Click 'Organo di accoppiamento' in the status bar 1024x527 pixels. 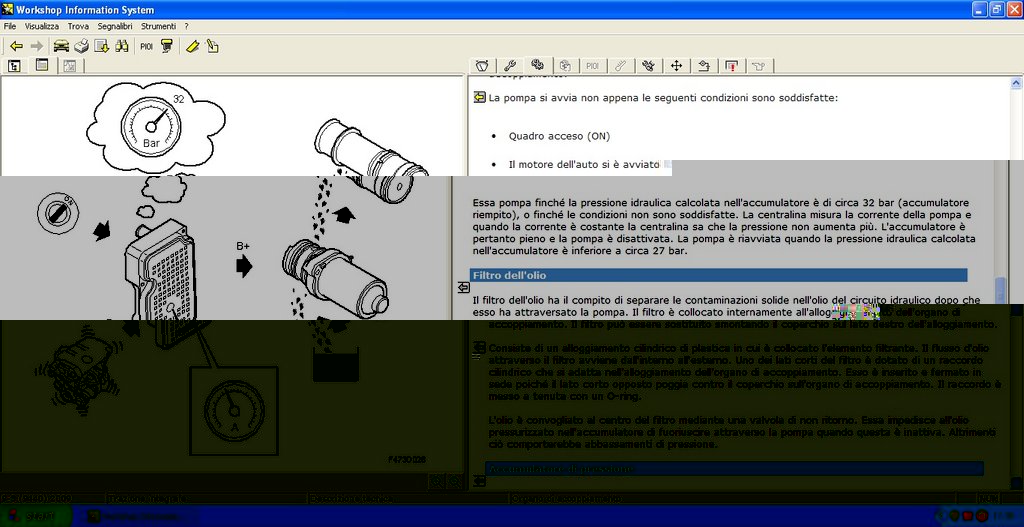coord(567,499)
